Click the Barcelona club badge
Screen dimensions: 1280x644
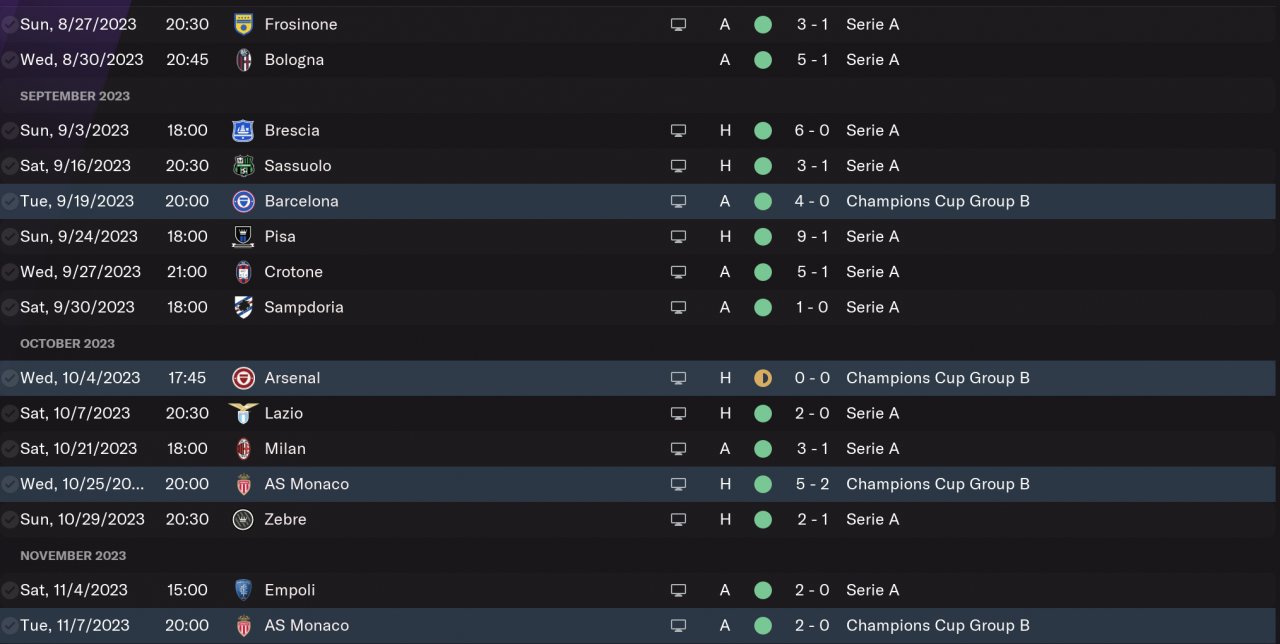[243, 201]
